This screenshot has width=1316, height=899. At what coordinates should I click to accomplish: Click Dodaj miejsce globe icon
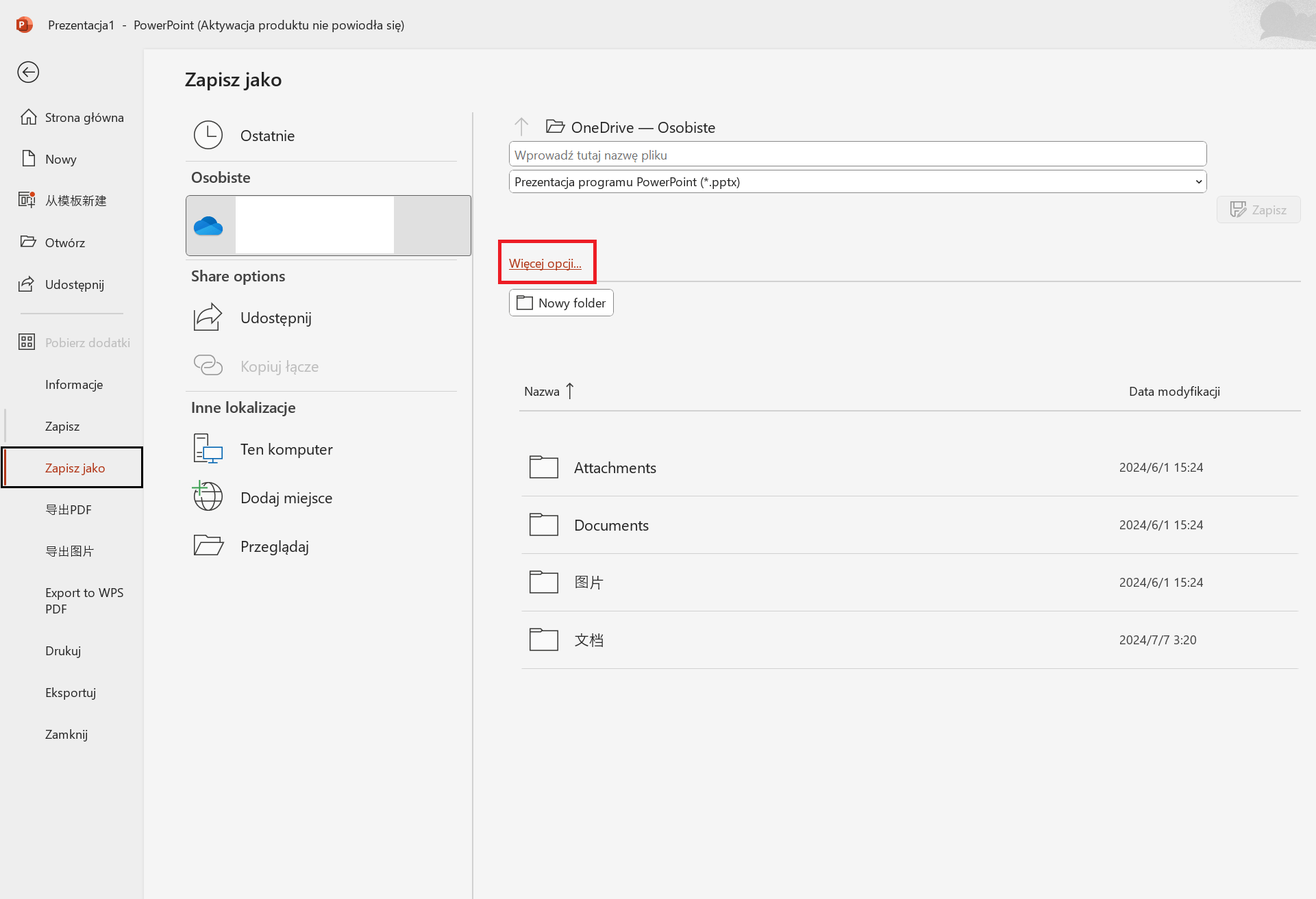(x=208, y=497)
